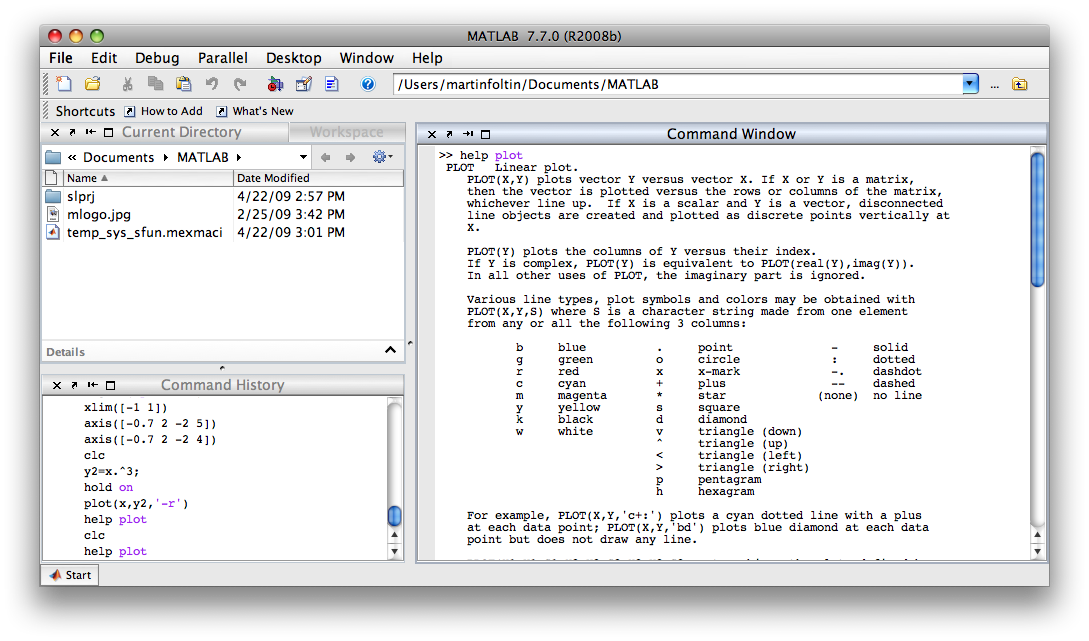Select the Current Directory tab
1089x641 pixels.
pyautogui.click(x=182, y=132)
